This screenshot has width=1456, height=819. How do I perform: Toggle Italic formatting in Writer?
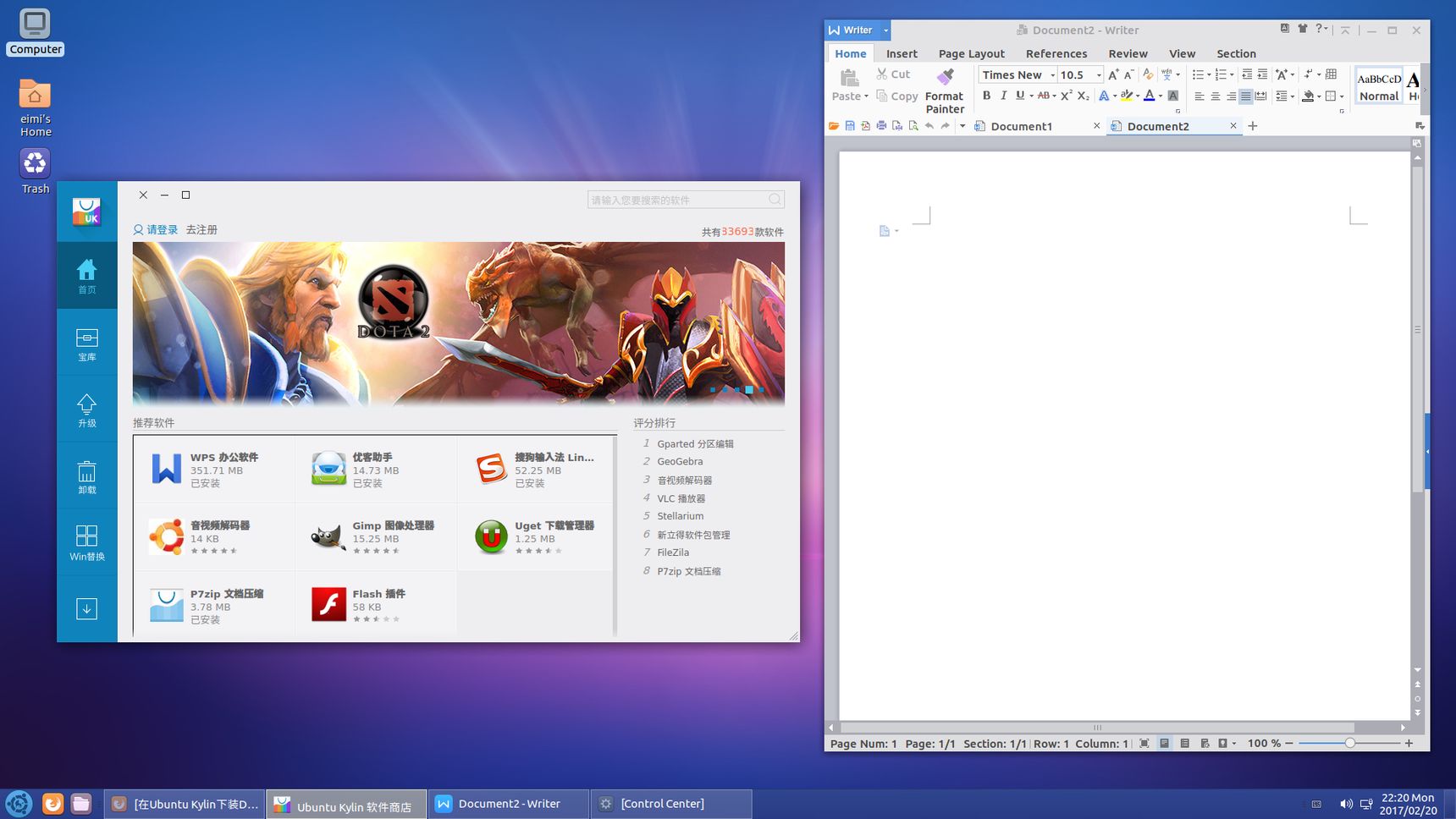(x=1003, y=96)
